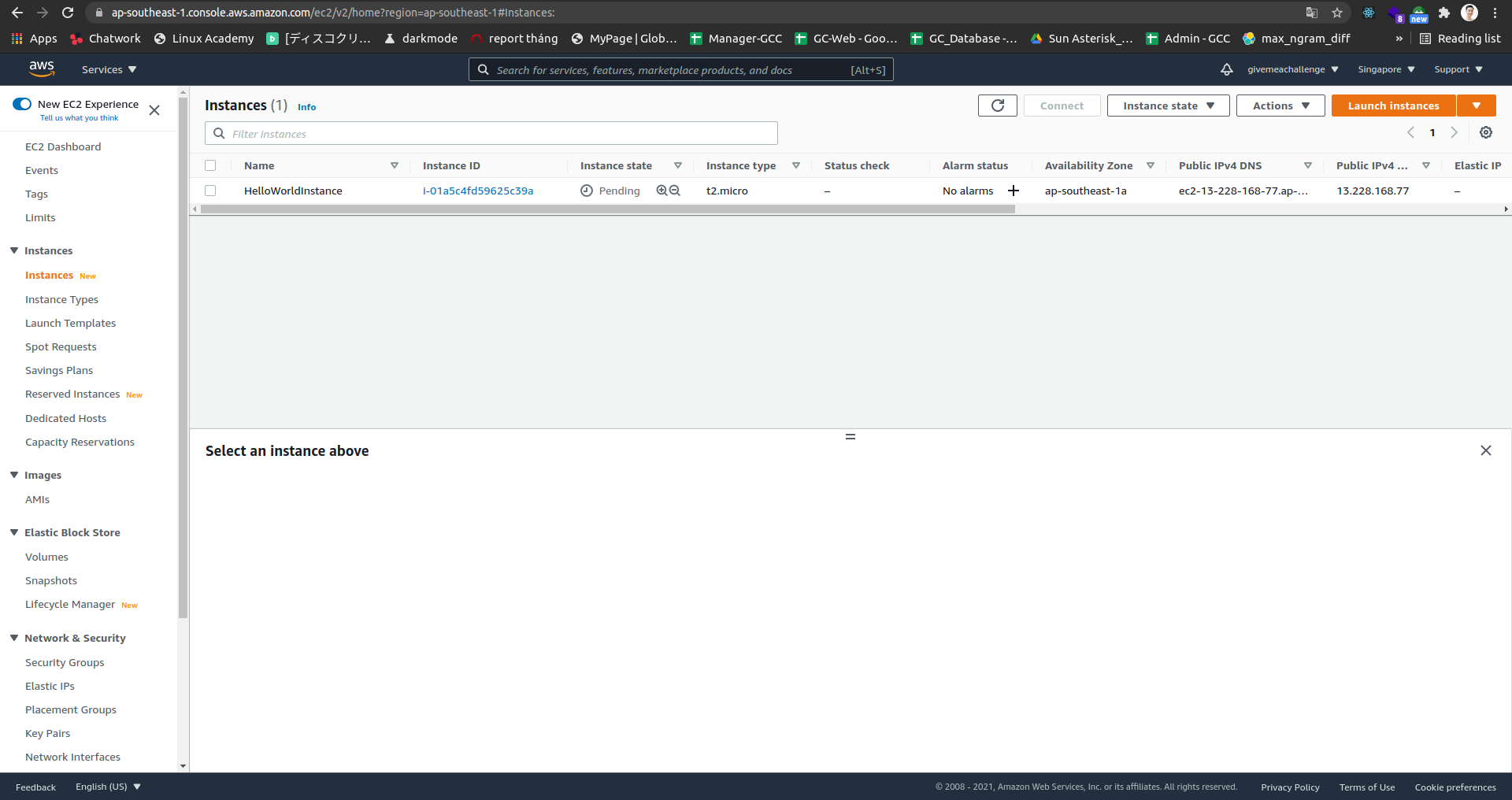The image size is (1512, 800).
Task: Go to EC2 home via the AWS logo
Action: (x=42, y=69)
